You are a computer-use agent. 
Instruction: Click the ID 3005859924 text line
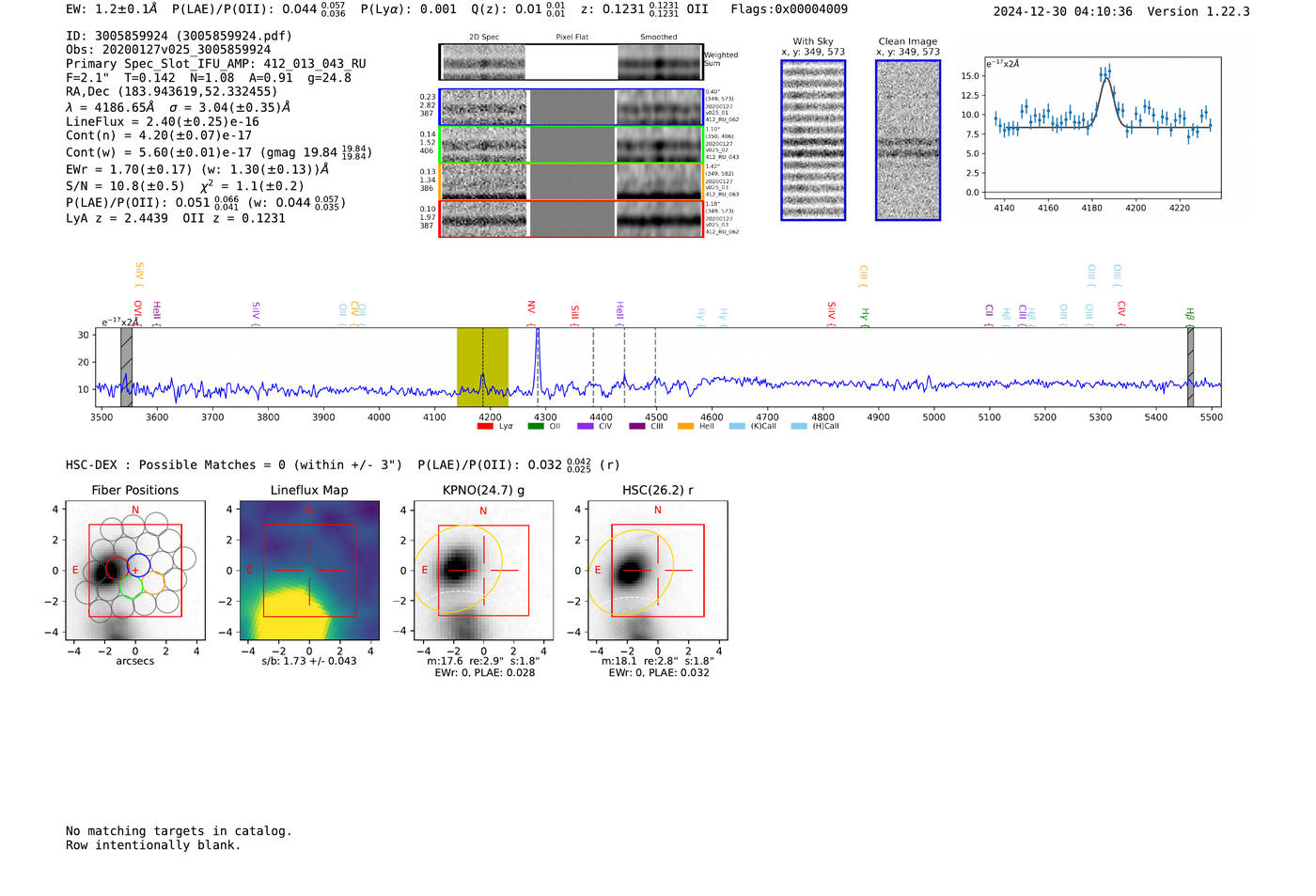pyautogui.click(x=179, y=36)
